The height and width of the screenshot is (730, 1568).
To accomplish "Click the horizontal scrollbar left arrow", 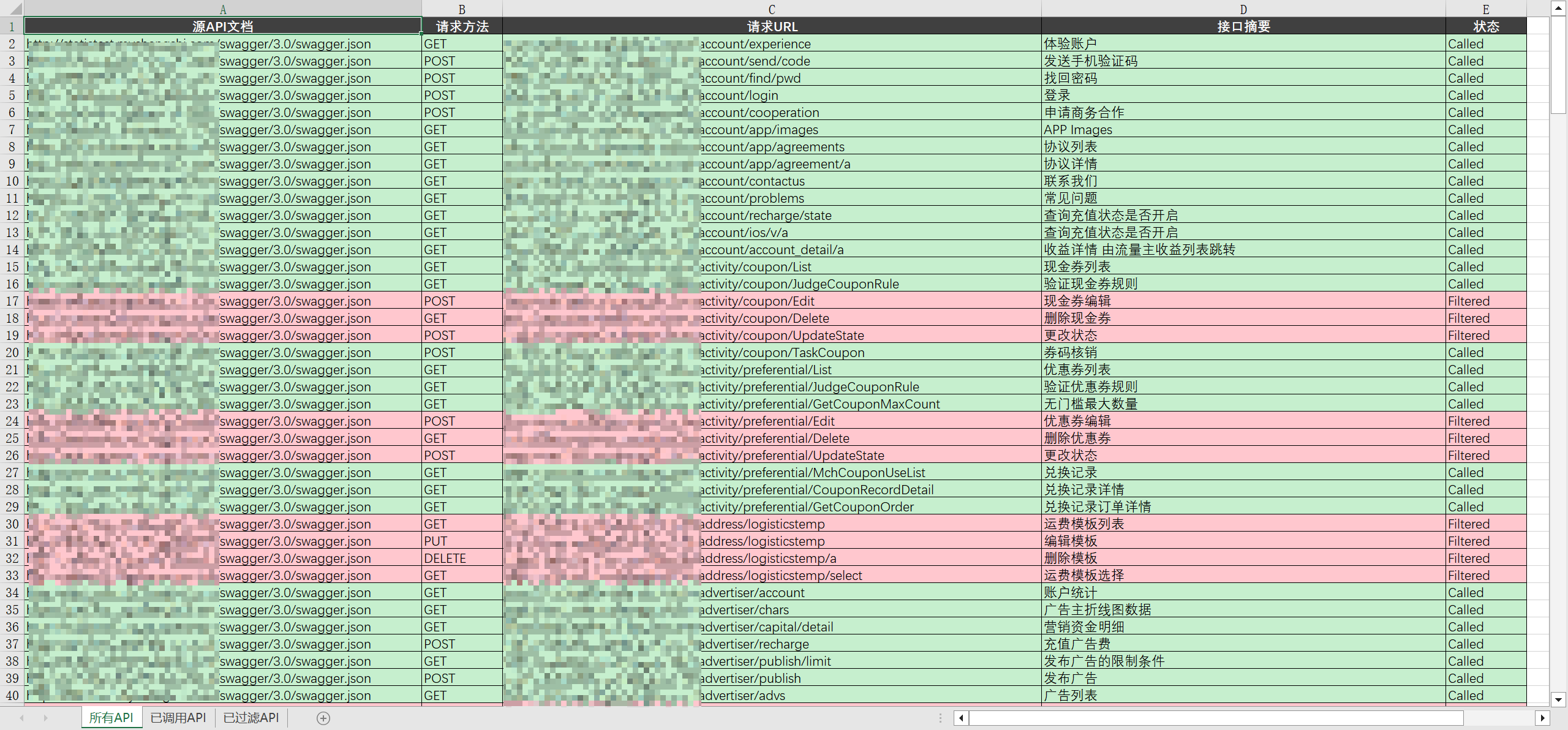I will (x=961, y=718).
